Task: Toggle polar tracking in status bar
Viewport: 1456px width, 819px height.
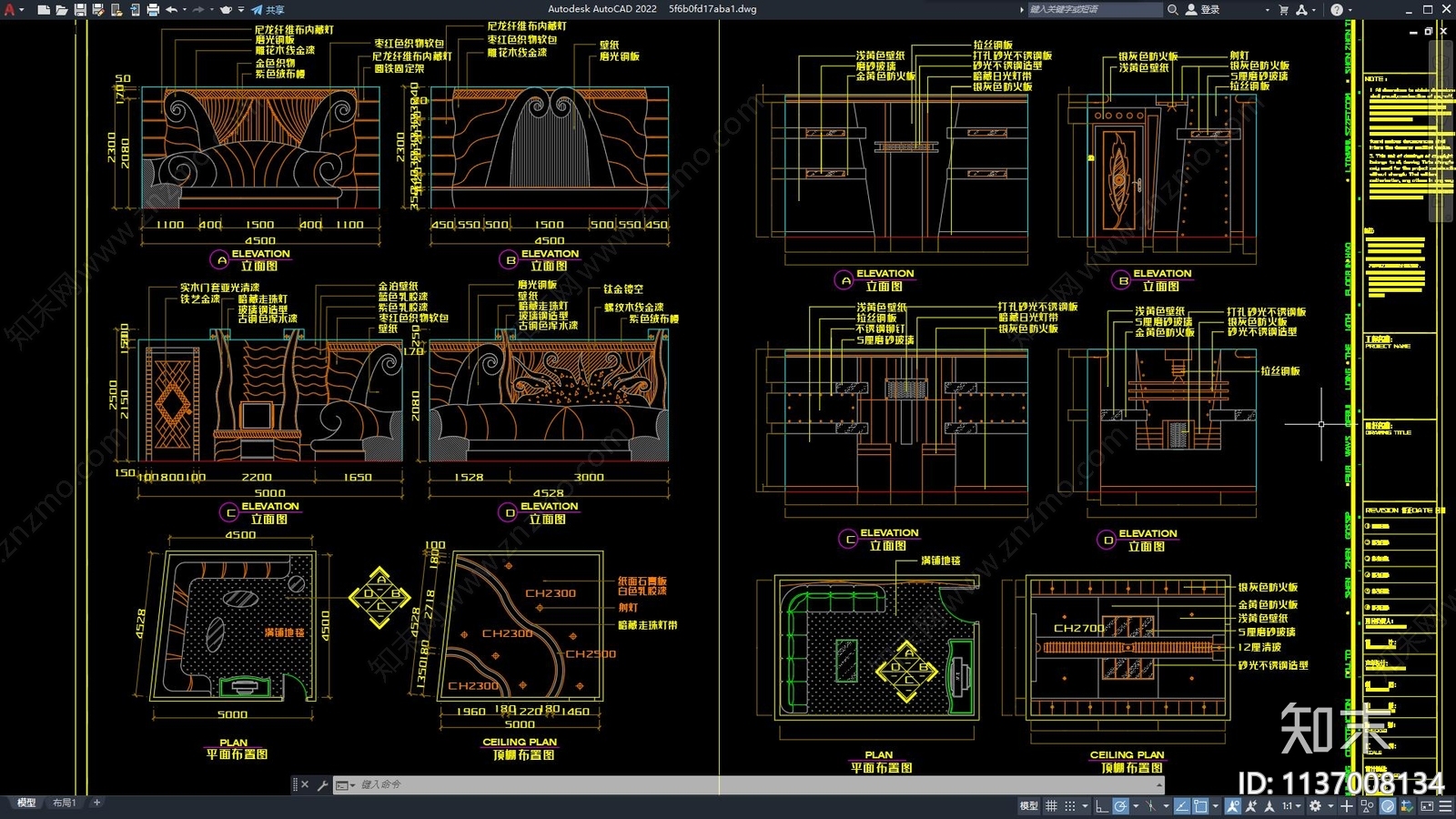Action: [1120, 806]
